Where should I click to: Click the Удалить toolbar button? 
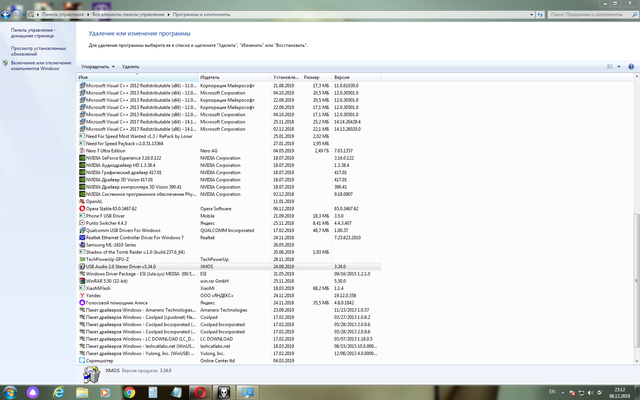[x=131, y=67]
